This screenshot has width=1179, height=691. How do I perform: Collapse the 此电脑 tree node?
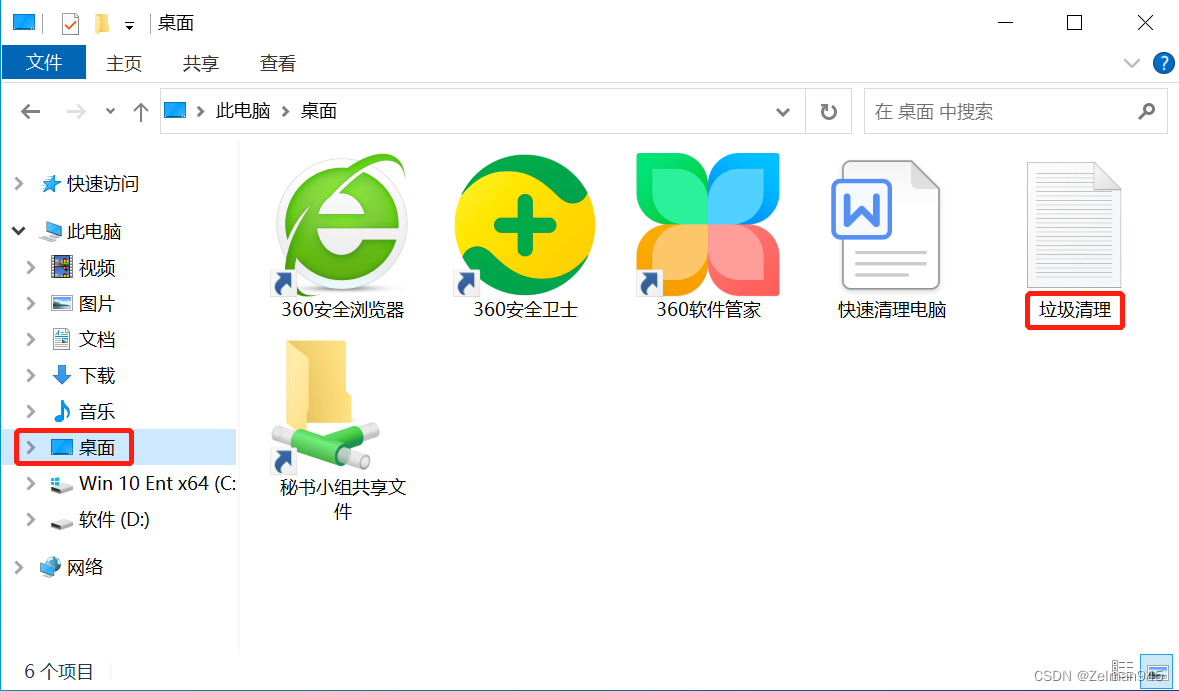19,232
